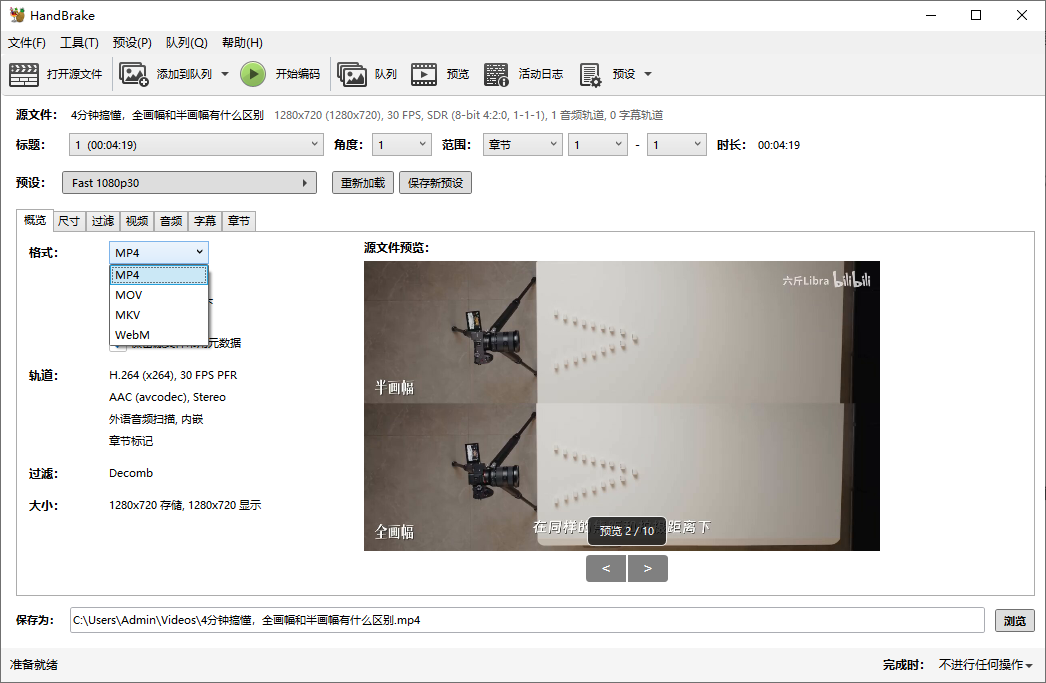1046x683 pixels.
Task: Click the 保存新预设 button
Action: click(436, 183)
